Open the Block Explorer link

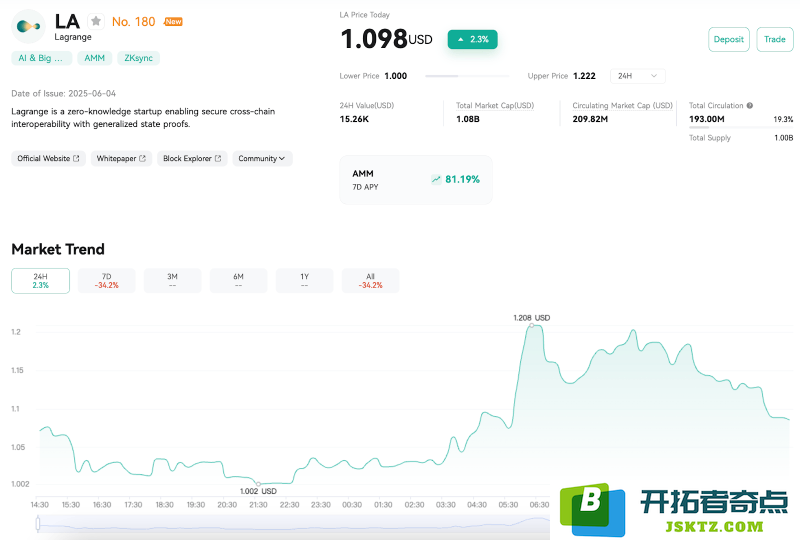[x=192, y=158]
